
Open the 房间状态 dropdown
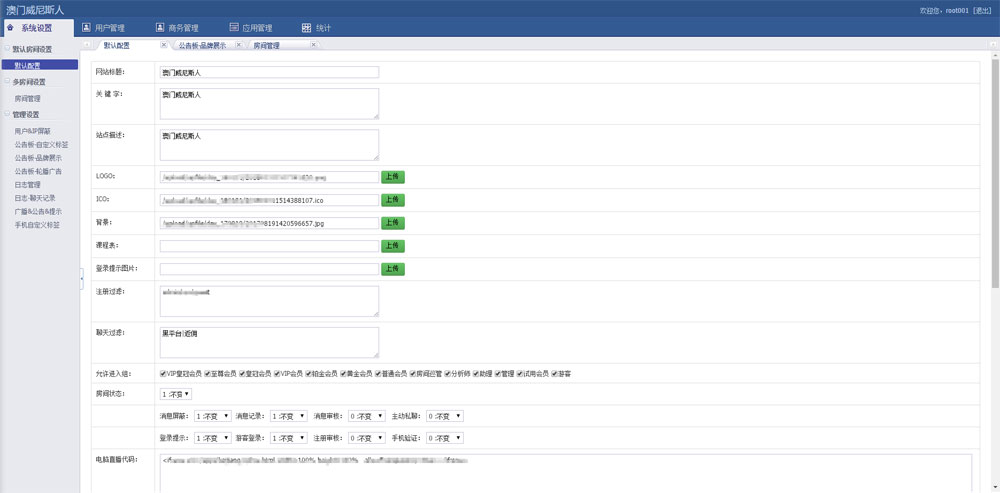coord(175,394)
